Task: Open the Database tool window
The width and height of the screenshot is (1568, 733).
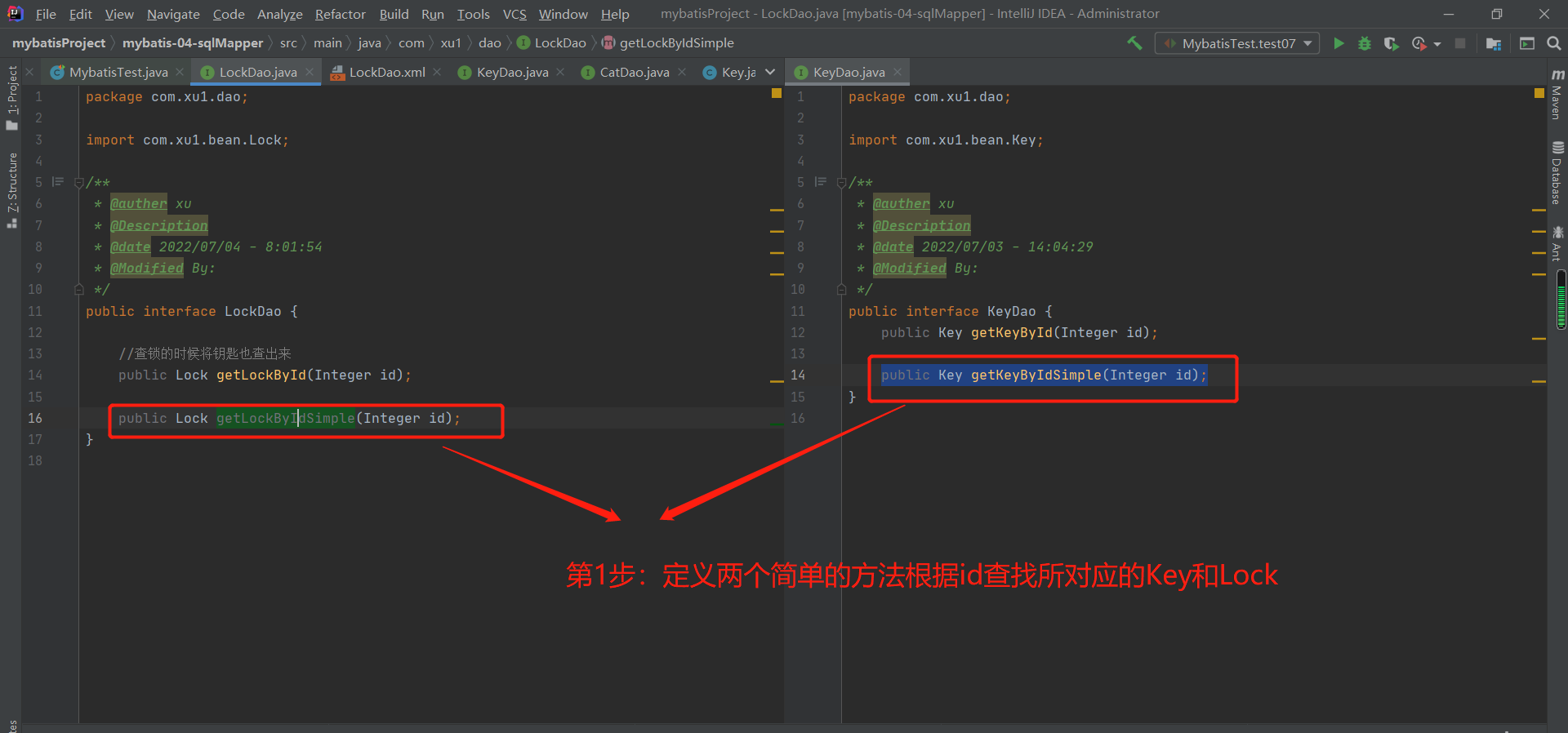Action: pos(1557,172)
